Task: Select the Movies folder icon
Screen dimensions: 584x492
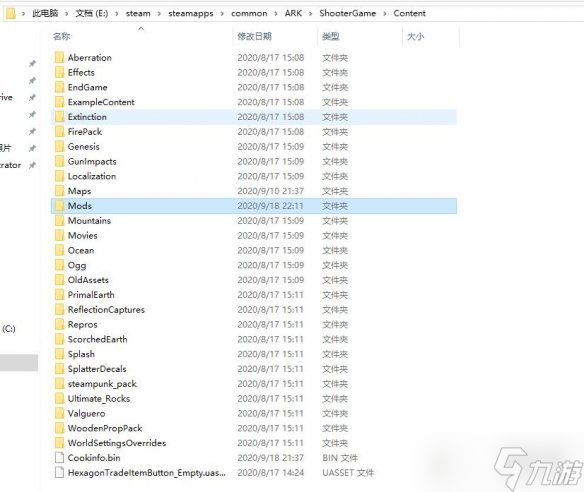Action: [59, 235]
